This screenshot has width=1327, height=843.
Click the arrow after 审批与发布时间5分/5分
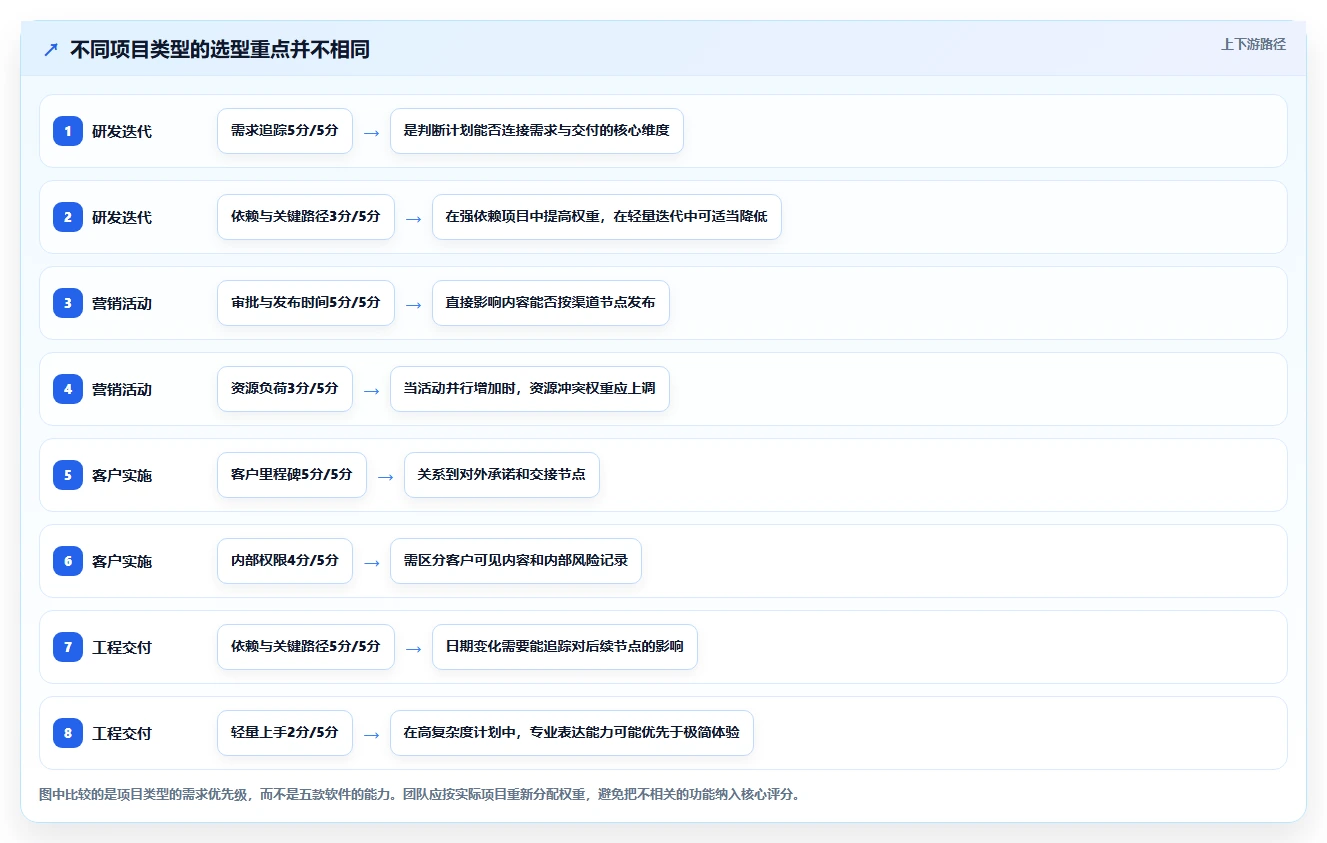(413, 304)
